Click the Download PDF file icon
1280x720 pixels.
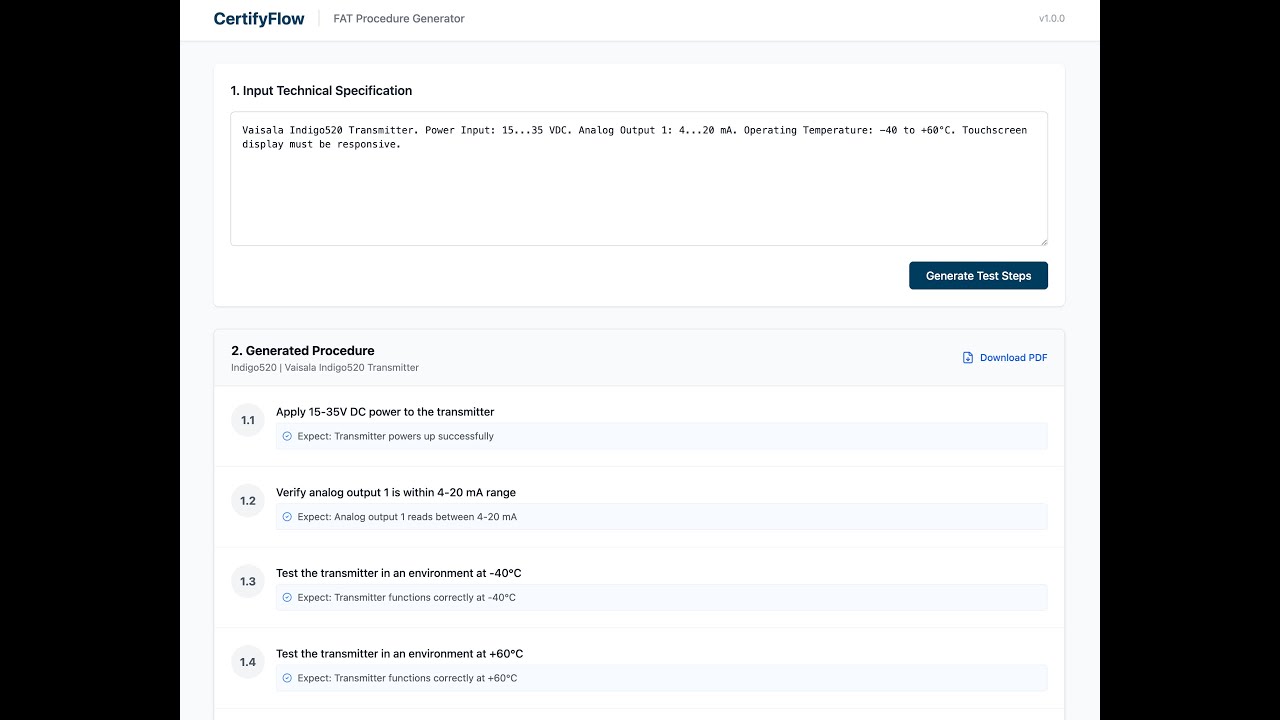click(968, 358)
